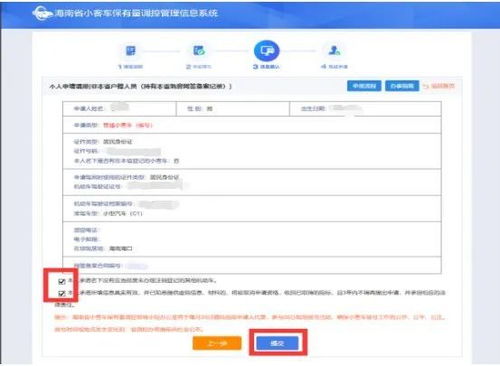
Task: Click the residence value 海南海口
Action: click(x=121, y=248)
